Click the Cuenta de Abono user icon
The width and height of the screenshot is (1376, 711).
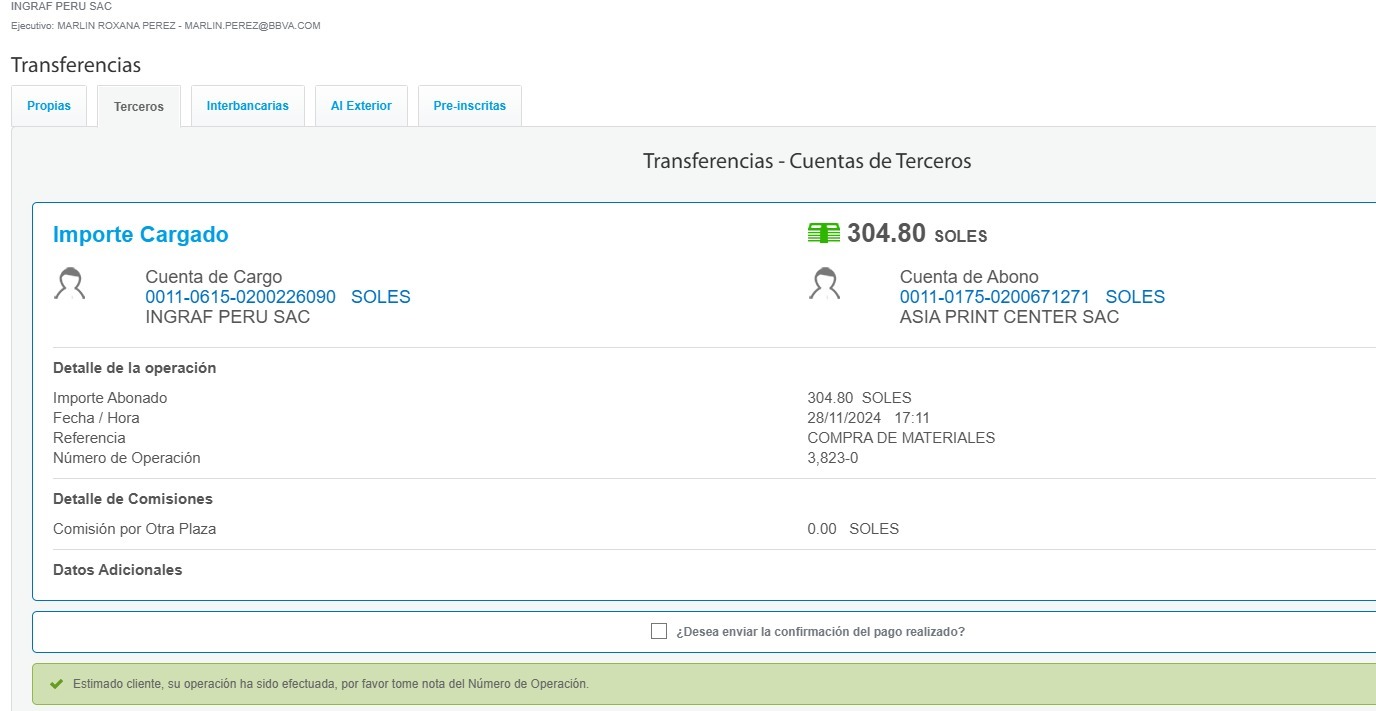pyautogui.click(x=824, y=285)
